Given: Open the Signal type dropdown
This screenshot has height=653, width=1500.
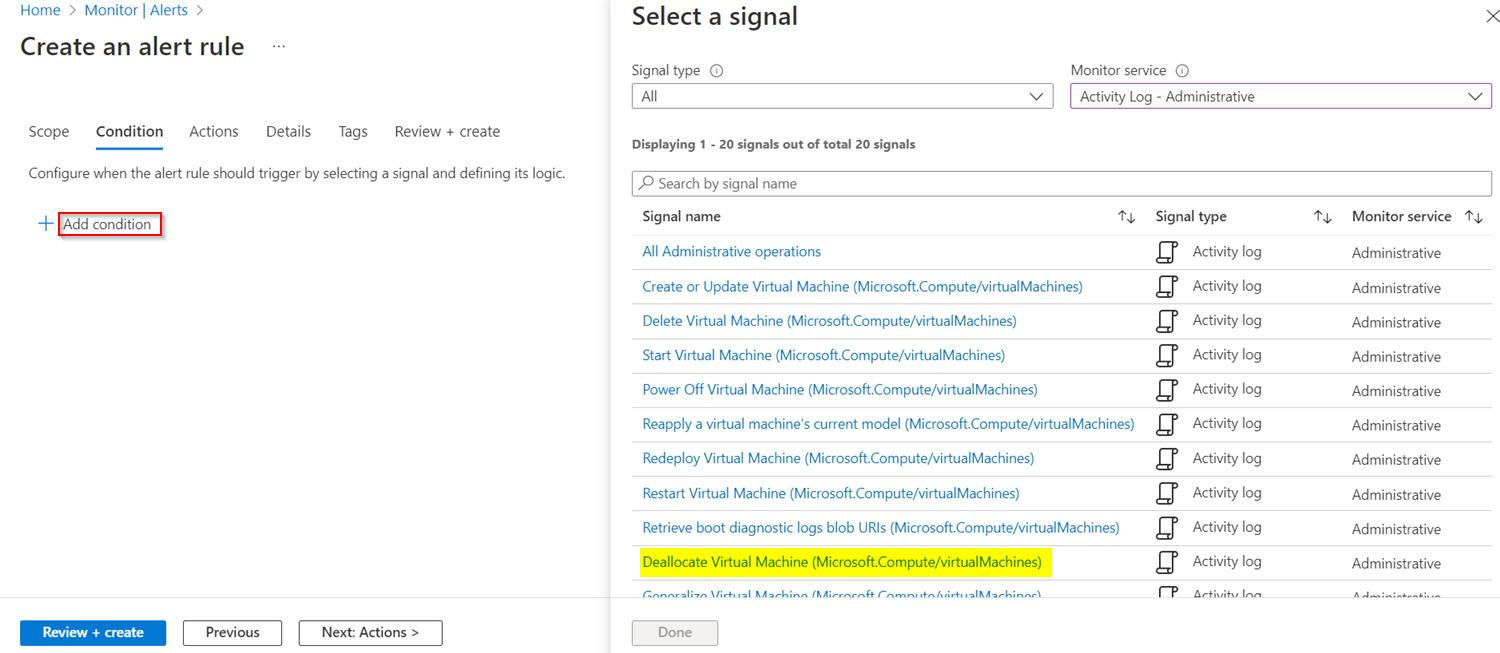Looking at the screenshot, I should 1037,95.
